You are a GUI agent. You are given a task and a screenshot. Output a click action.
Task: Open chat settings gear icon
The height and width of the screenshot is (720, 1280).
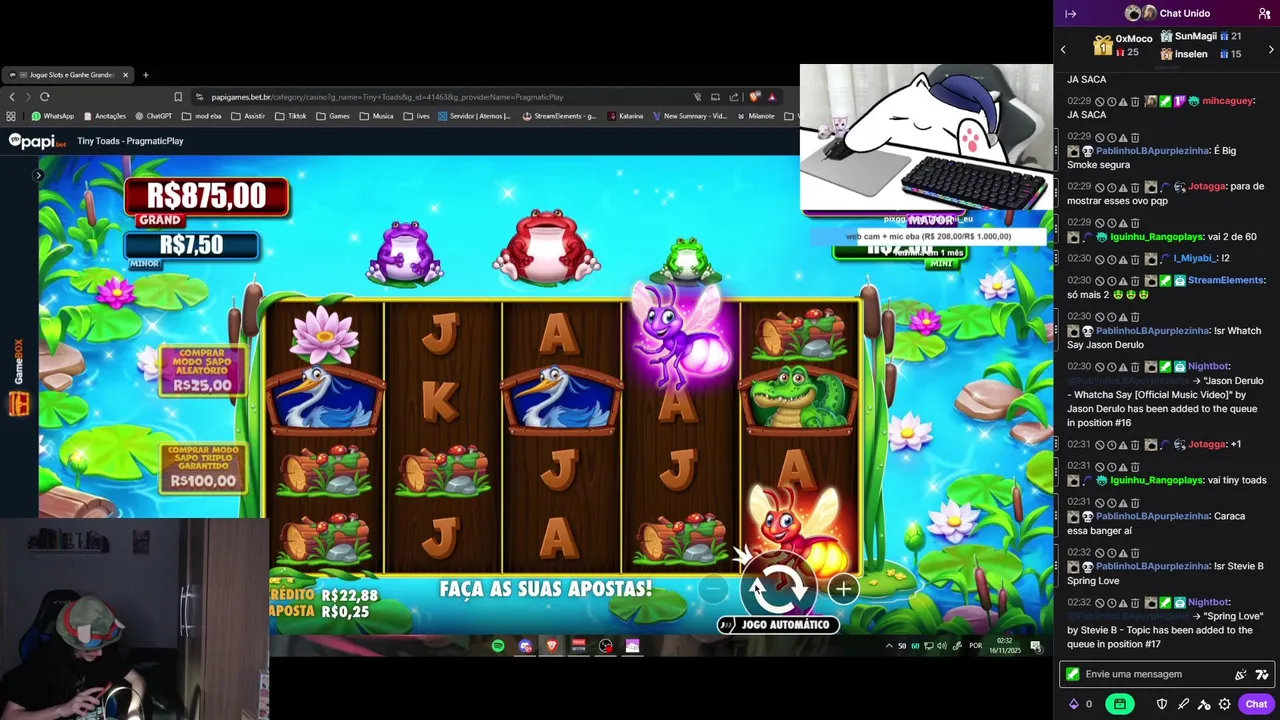1224,704
